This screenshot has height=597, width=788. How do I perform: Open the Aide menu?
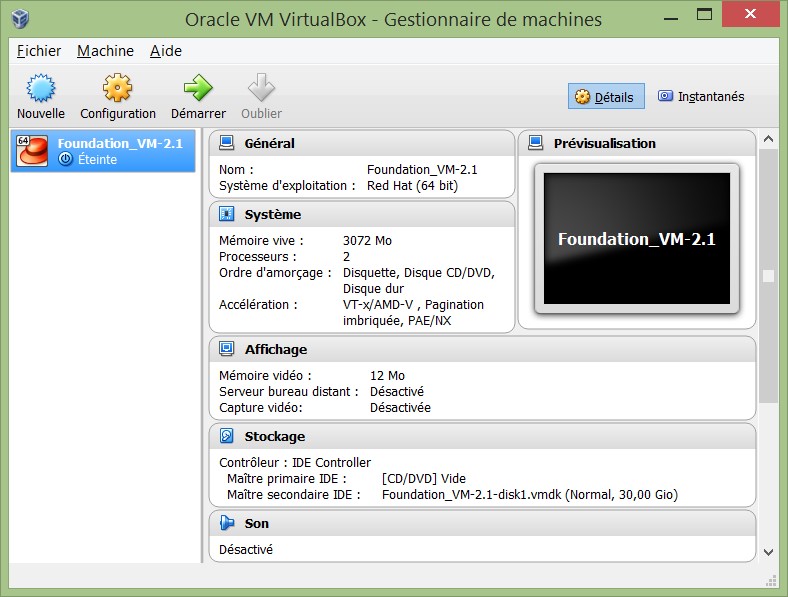point(166,51)
